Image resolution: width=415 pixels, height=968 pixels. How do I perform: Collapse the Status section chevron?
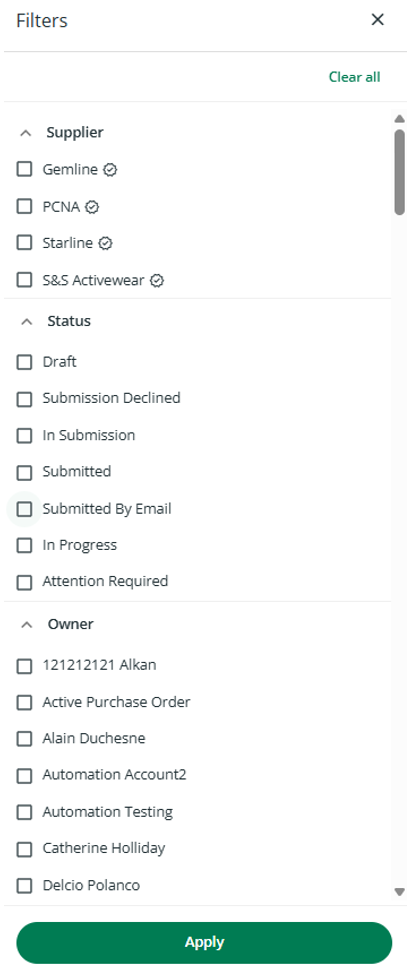[26, 322]
